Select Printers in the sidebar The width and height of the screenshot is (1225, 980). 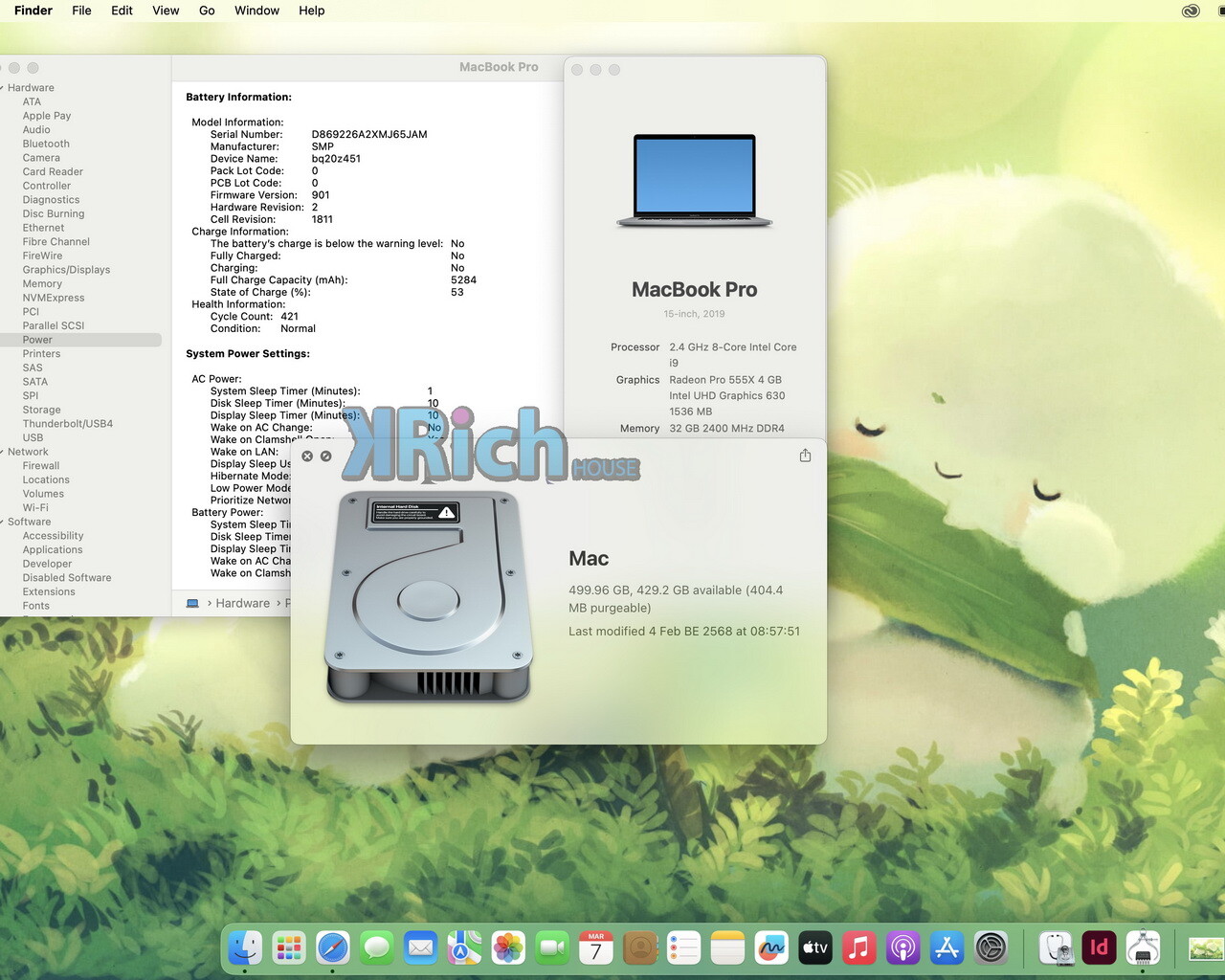(41, 354)
